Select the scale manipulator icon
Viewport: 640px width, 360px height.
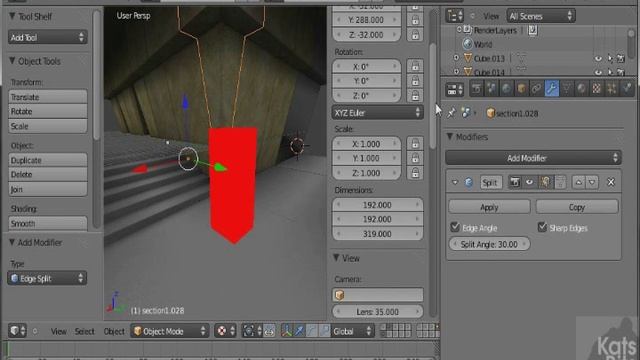324,331
